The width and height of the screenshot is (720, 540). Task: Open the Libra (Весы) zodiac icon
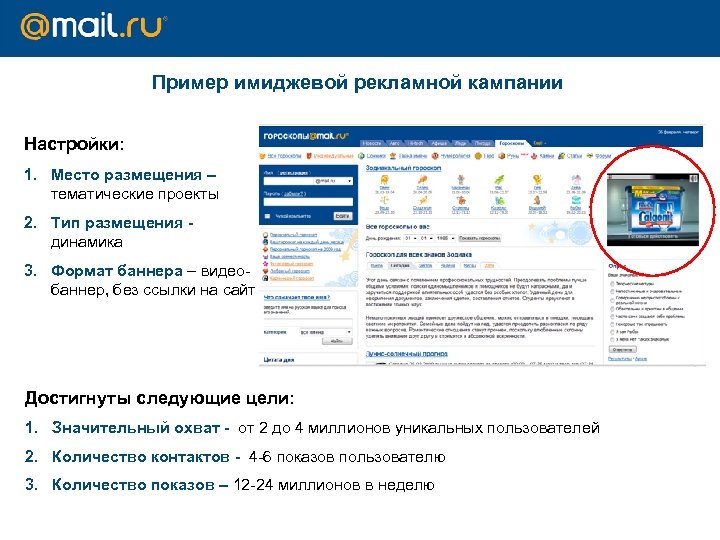pyautogui.click(x=385, y=200)
